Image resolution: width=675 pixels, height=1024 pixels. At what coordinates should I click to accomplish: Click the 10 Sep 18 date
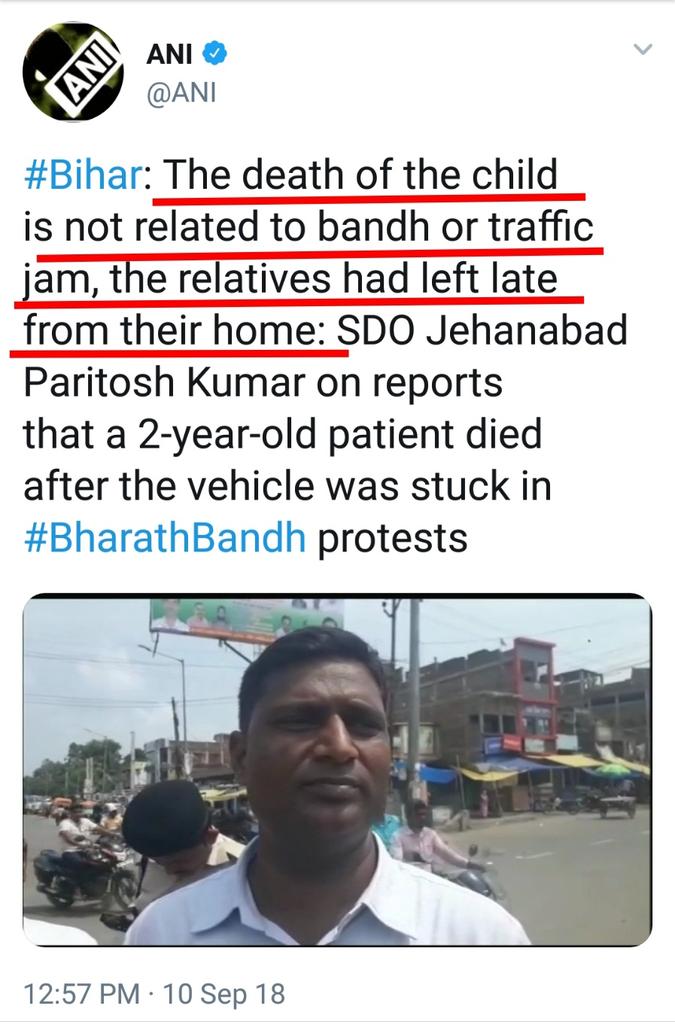point(224,994)
